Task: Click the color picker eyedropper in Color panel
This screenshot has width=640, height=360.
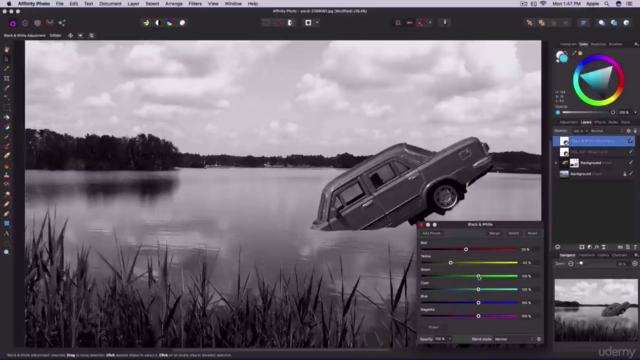Action: click(574, 53)
